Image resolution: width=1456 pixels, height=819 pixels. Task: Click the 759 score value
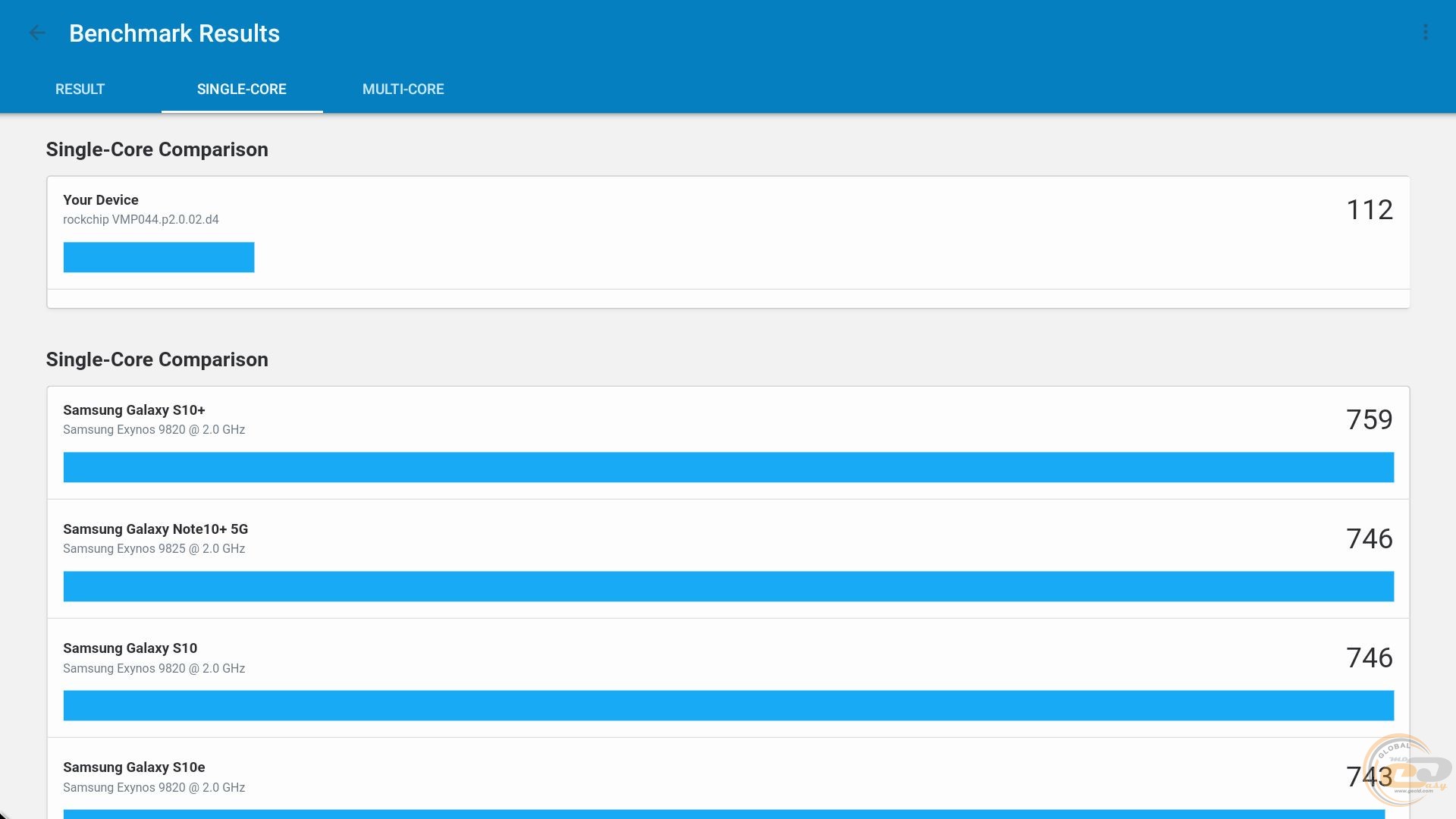point(1369,420)
